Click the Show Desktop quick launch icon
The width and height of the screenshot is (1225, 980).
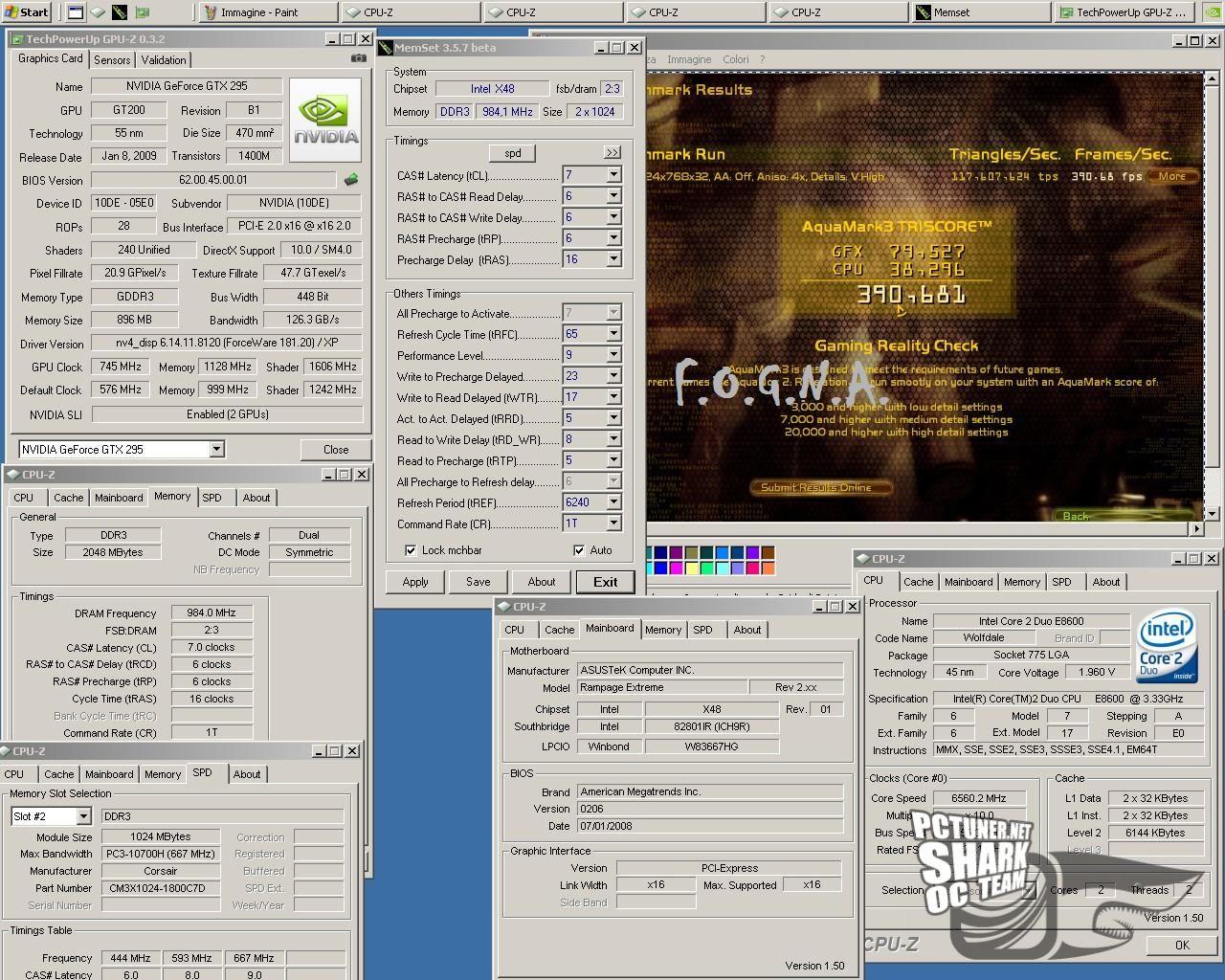tap(76, 12)
